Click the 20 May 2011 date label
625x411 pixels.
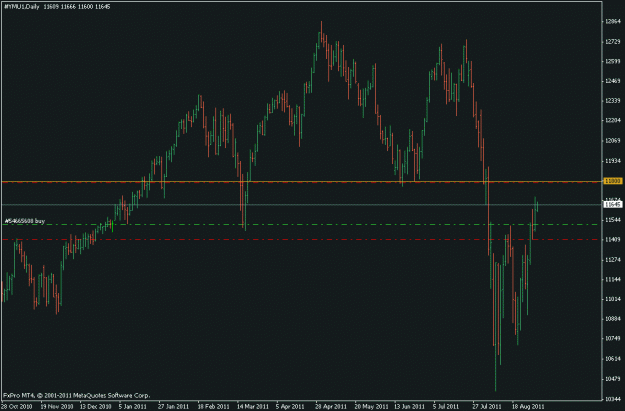pos(371,407)
